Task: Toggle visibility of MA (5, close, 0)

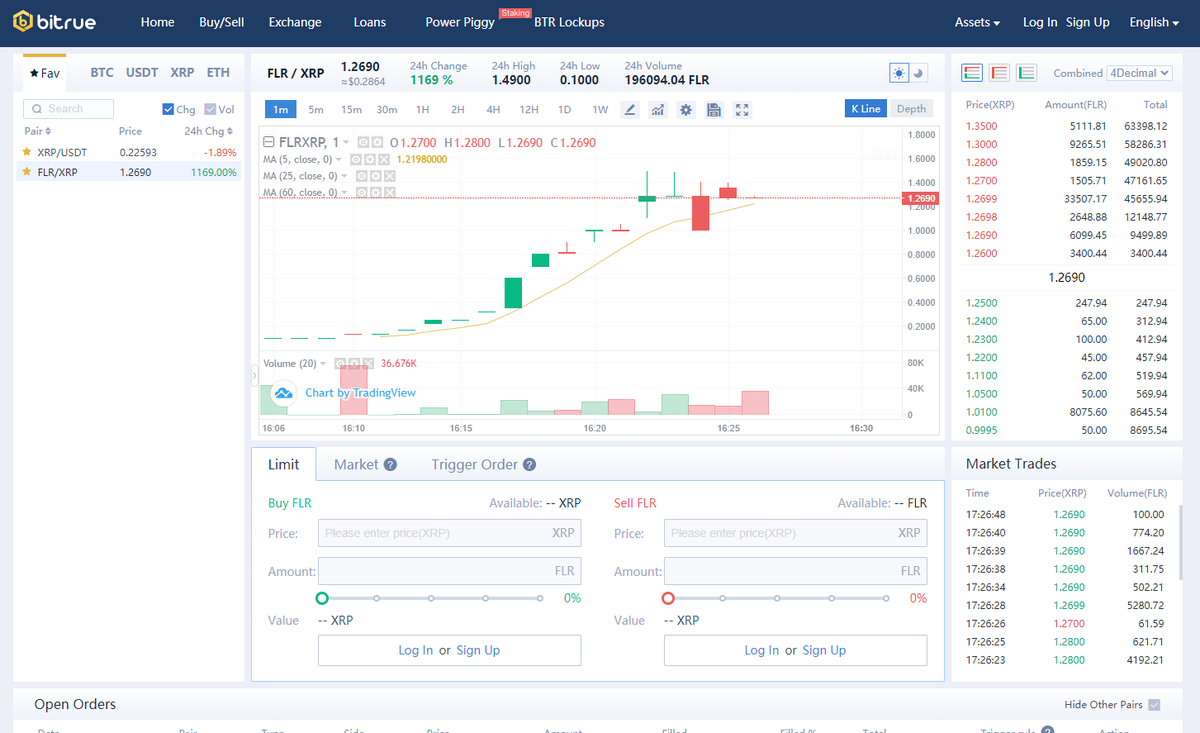Action: coord(356,159)
